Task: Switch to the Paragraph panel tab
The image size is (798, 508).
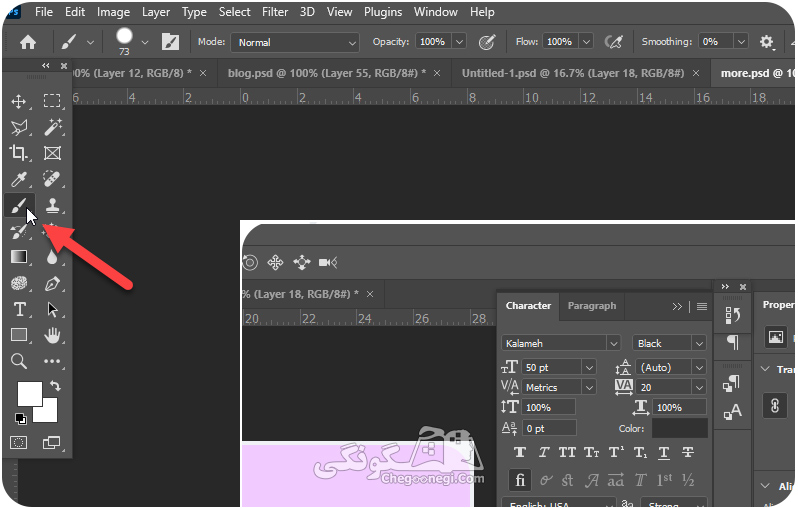Action: pyautogui.click(x=591, y=306)
